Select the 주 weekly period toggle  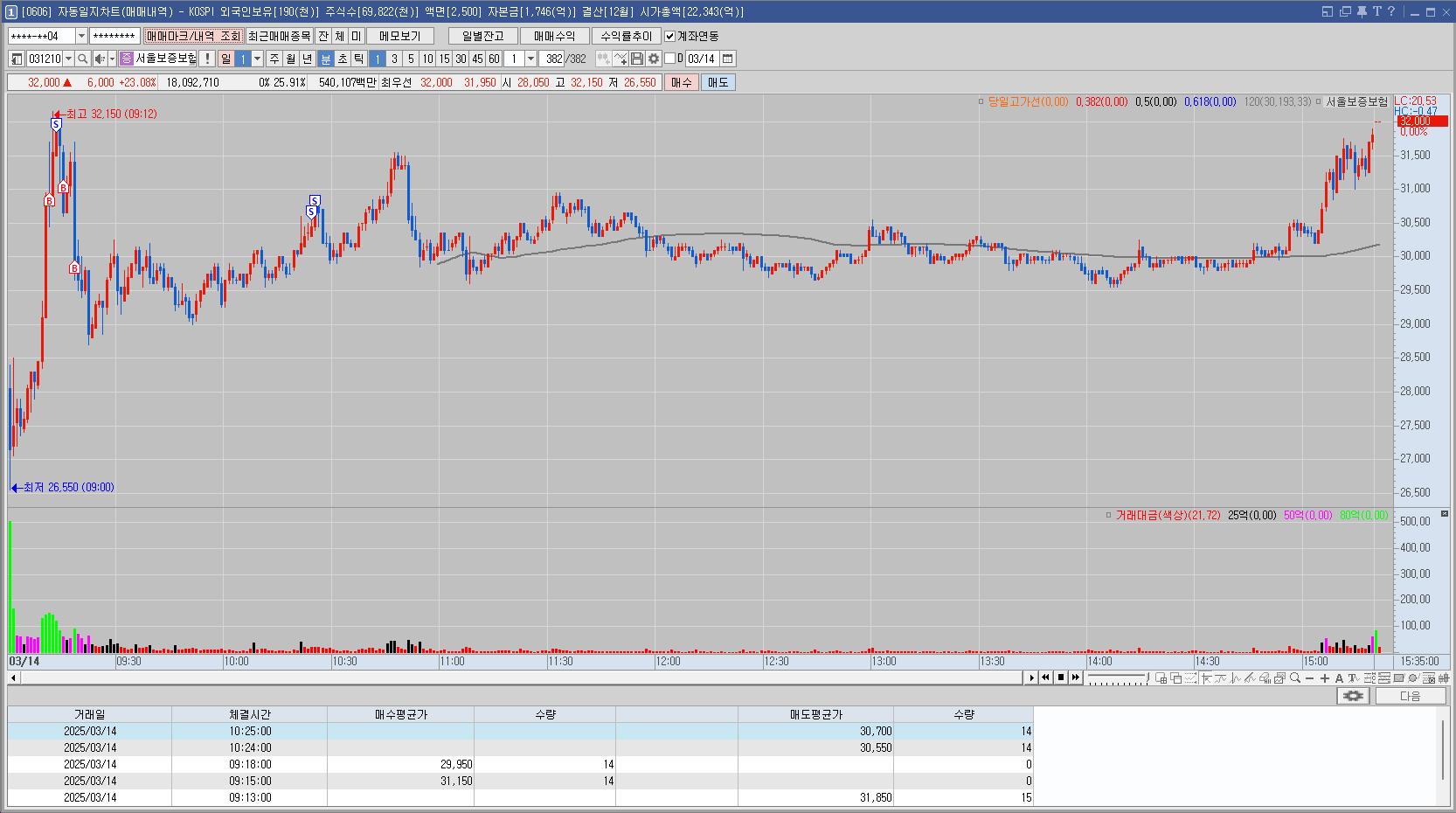(274, 59)
